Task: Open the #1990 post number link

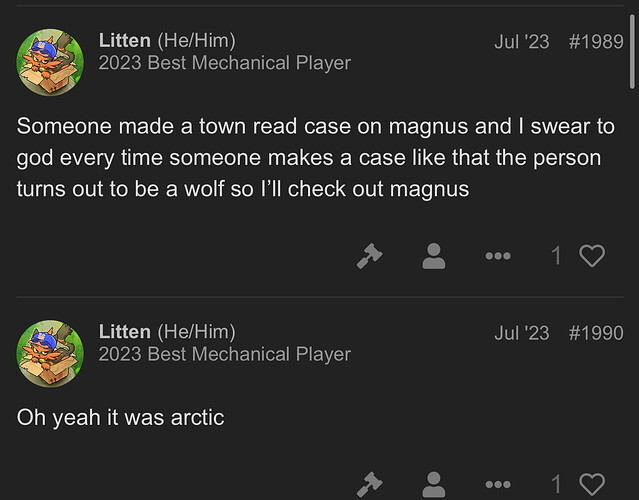Action: click(x=596, y=333)
